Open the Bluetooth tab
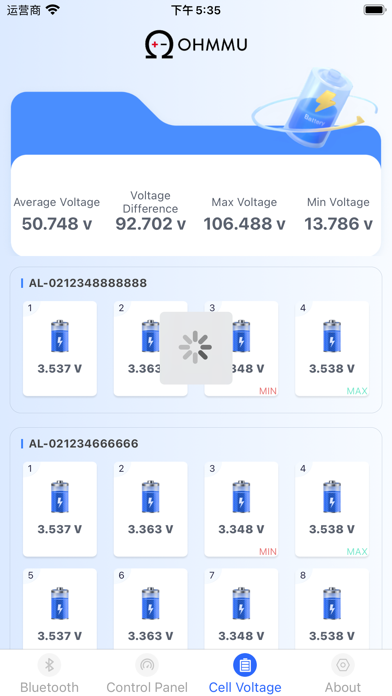 coord(49,673)
